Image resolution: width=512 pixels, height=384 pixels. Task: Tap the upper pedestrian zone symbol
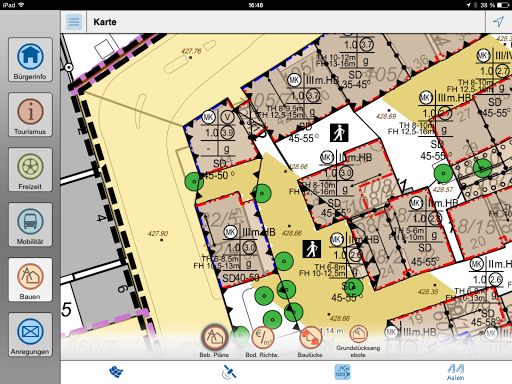coord(339,133)
